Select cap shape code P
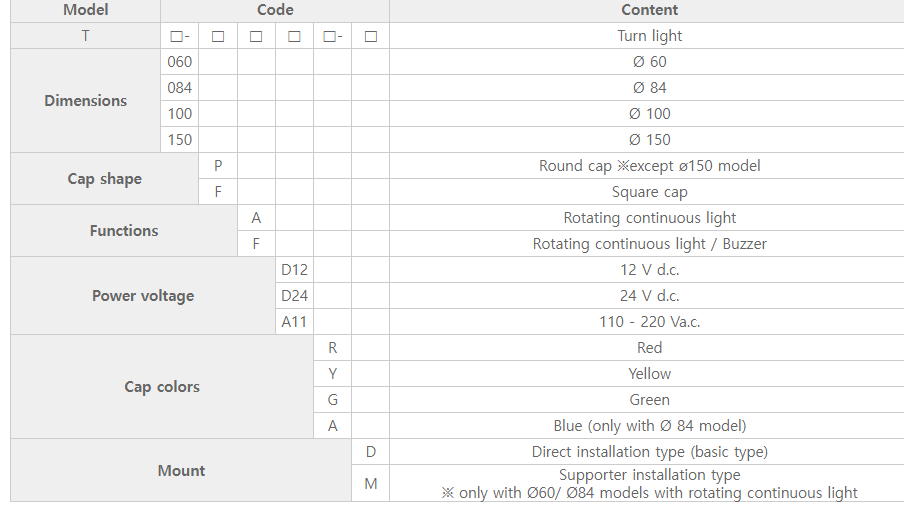The height and width of the screenshot is (506, 904). click(218, 165)
